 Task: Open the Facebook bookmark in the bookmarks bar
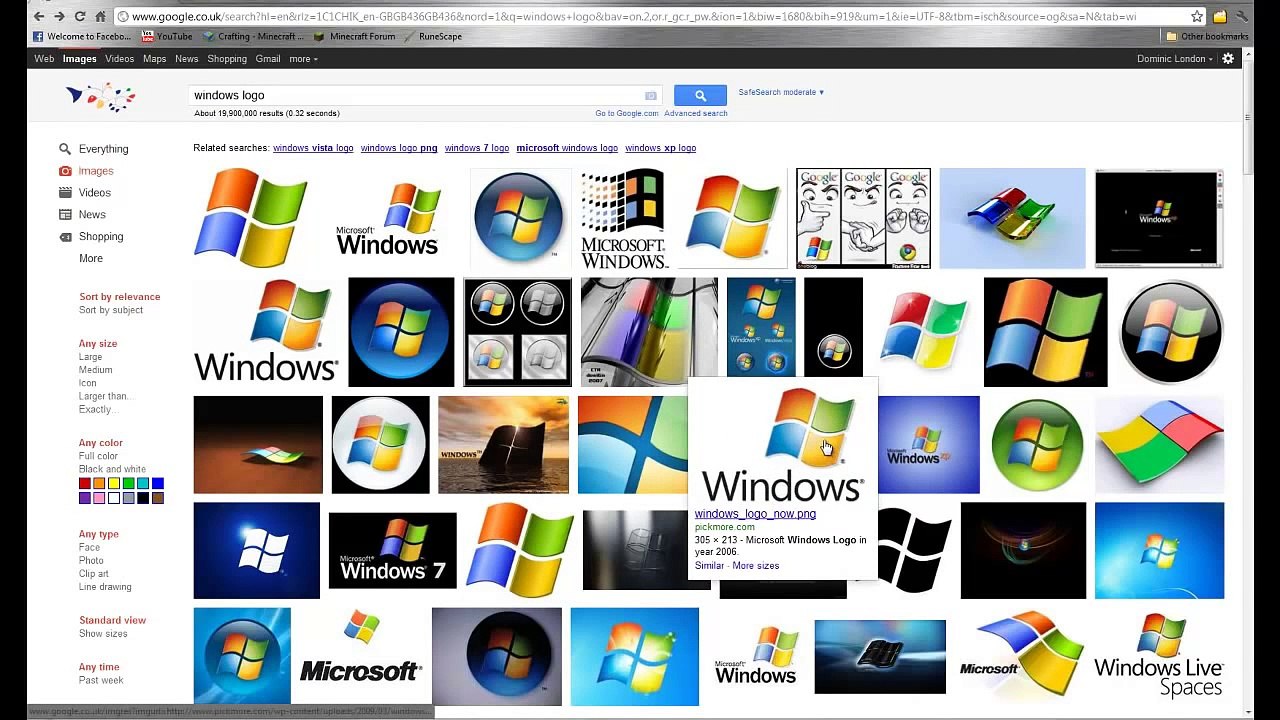pos(83,37)
